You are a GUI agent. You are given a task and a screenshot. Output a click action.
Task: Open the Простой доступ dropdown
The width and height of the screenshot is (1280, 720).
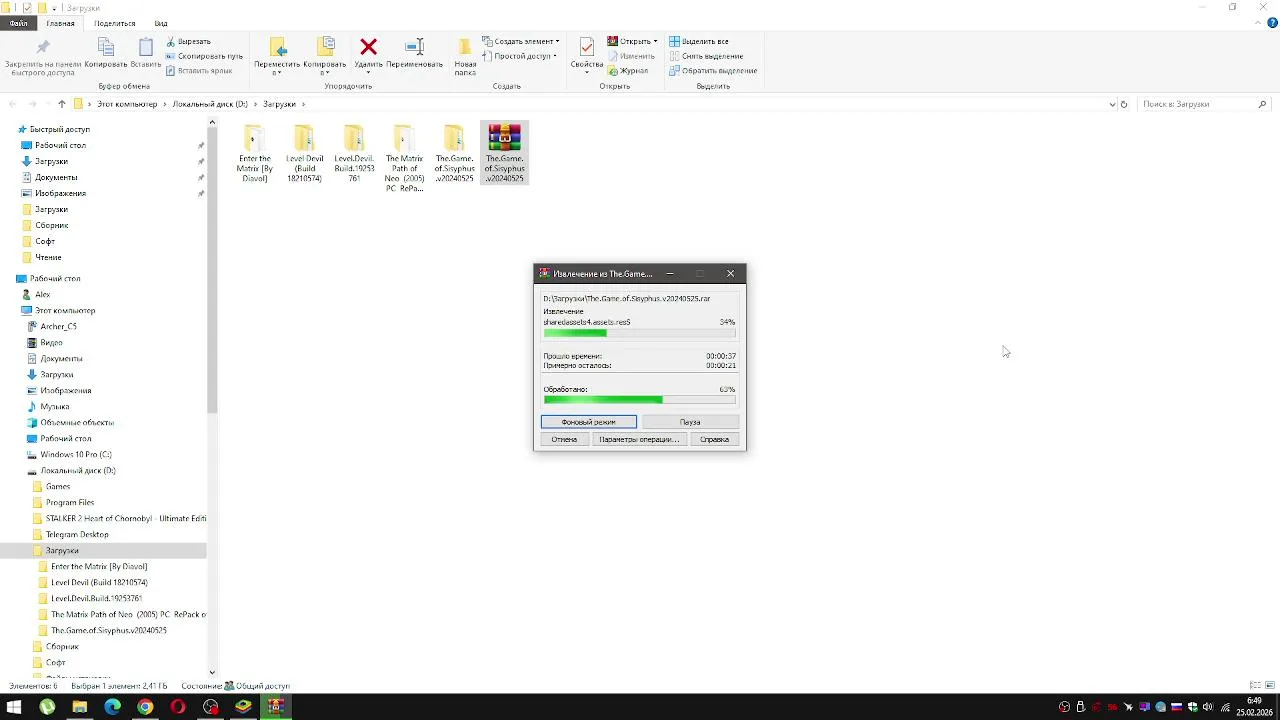click(518, 56)
